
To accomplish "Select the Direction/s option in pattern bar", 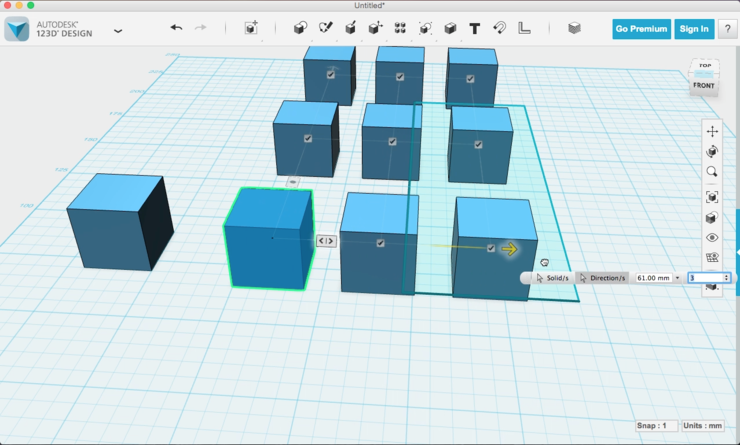I will click(602, 278).
